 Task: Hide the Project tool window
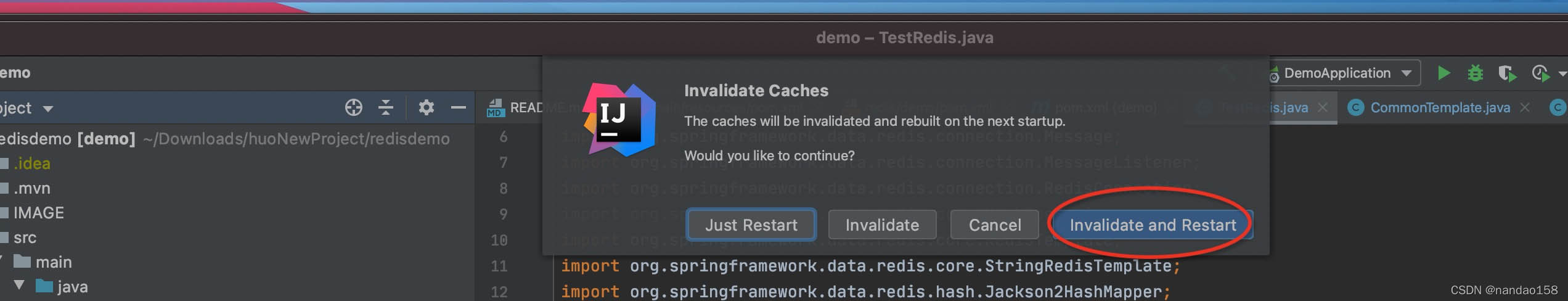pyautogui.click(x=458, y=107)
